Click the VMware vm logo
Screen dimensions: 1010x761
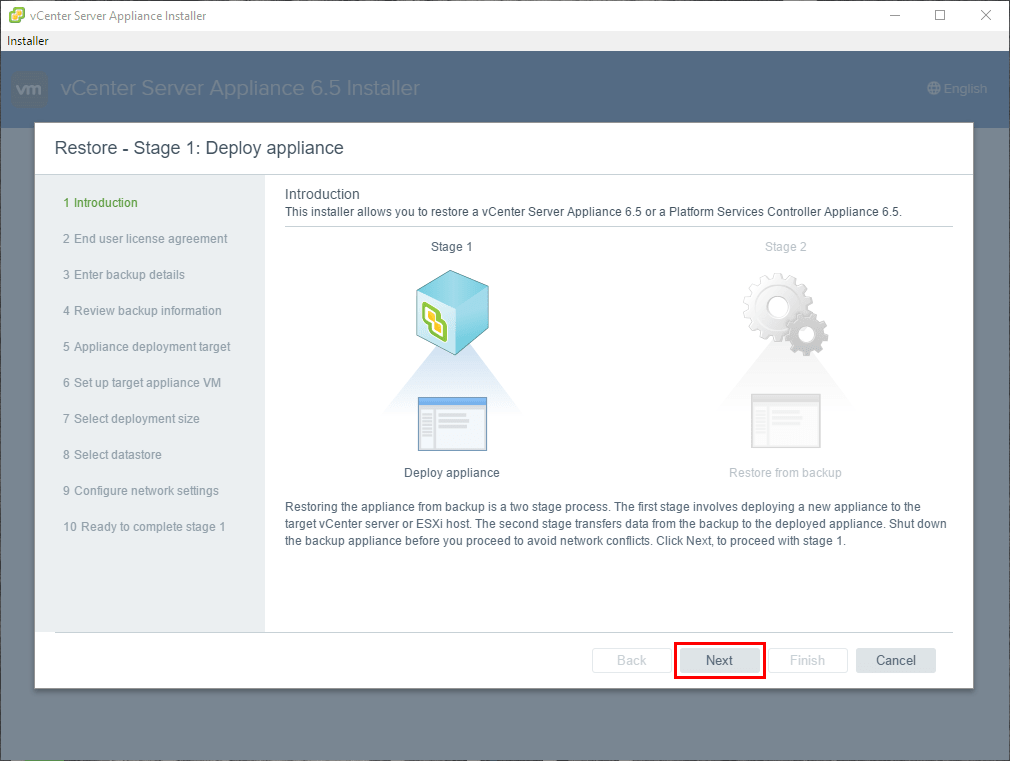[29, 88]
